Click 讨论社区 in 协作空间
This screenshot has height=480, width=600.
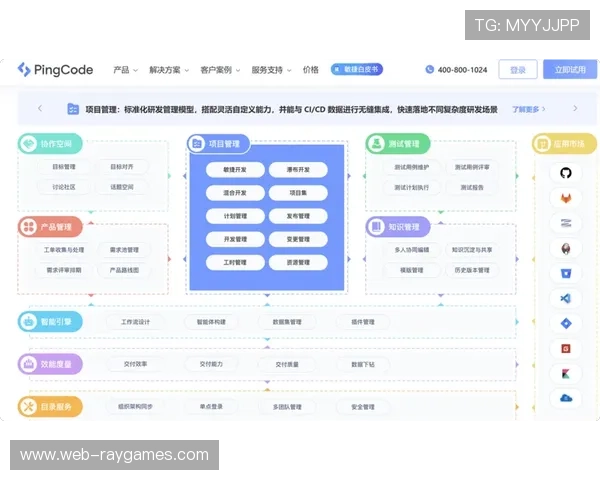(64, 187)
